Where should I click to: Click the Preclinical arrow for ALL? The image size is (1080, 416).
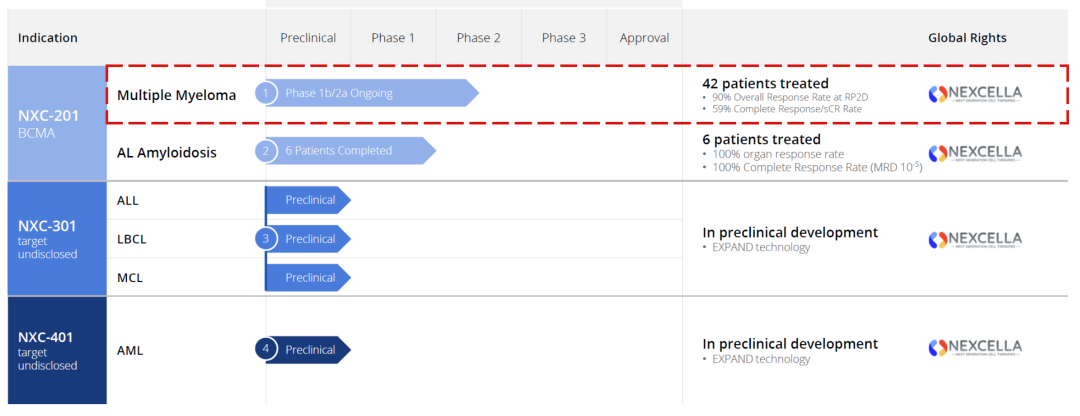[x=310, y=200]
